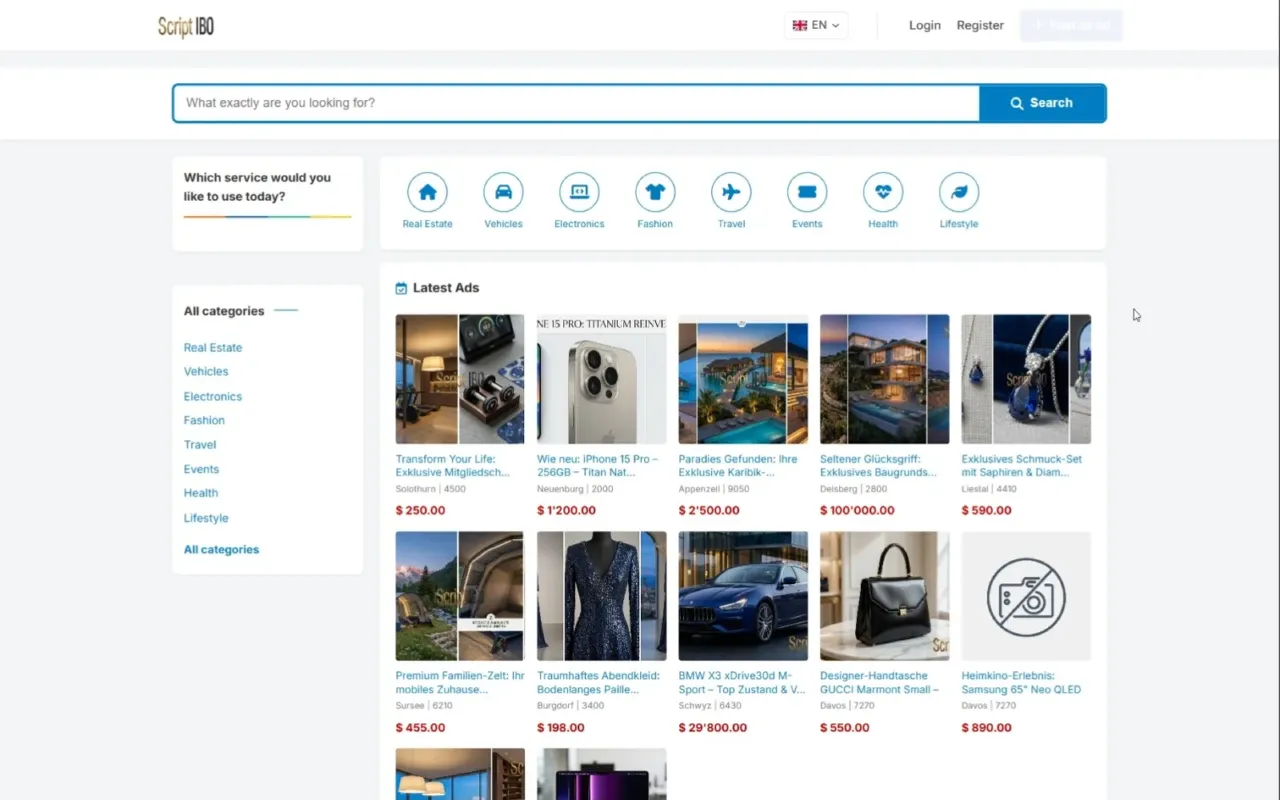Select the Vehicles car icon
The width and height of the screenshot is (1280, 800).
[503, 192]
